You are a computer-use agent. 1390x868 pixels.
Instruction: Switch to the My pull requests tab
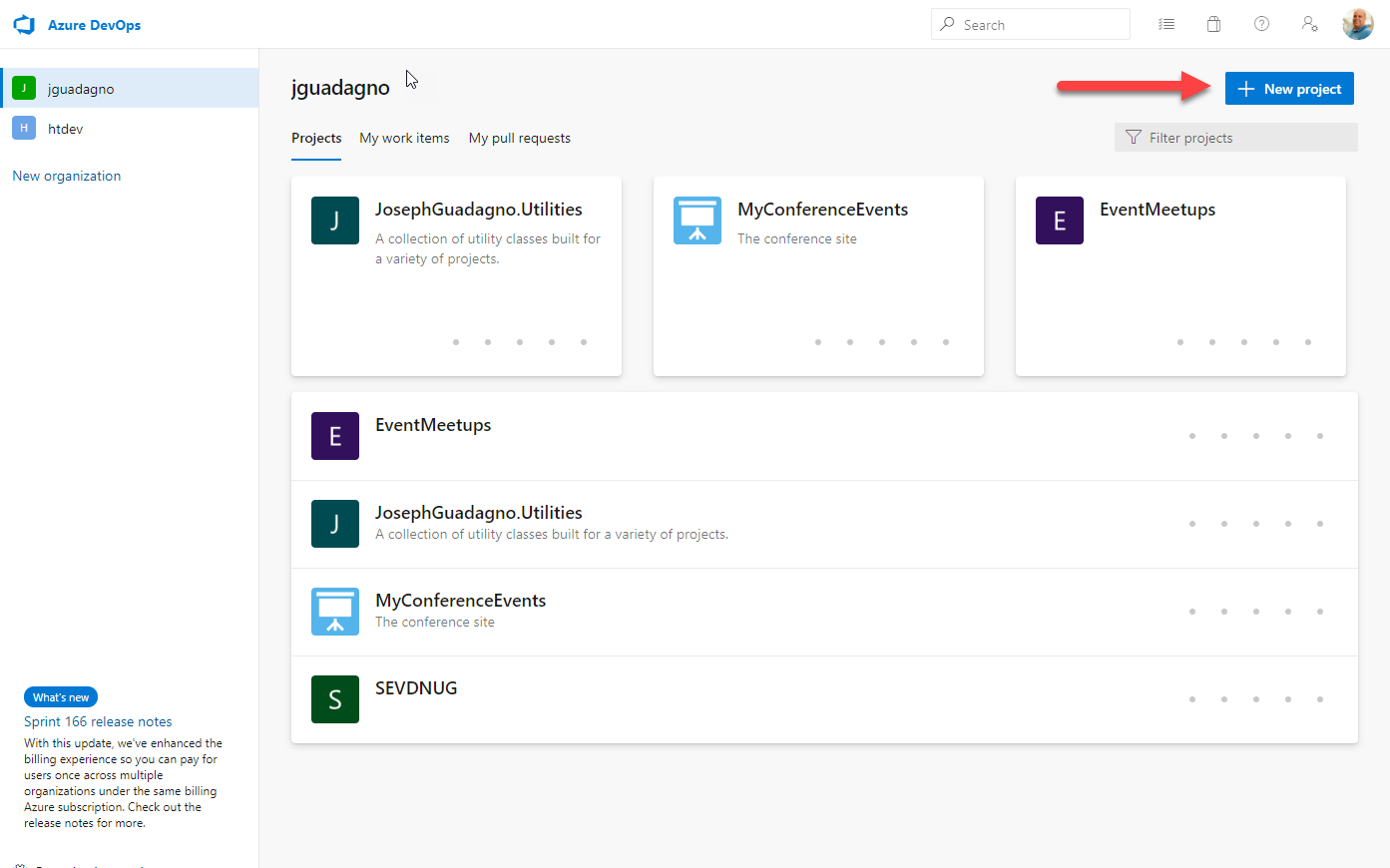(x=520, y=138)
